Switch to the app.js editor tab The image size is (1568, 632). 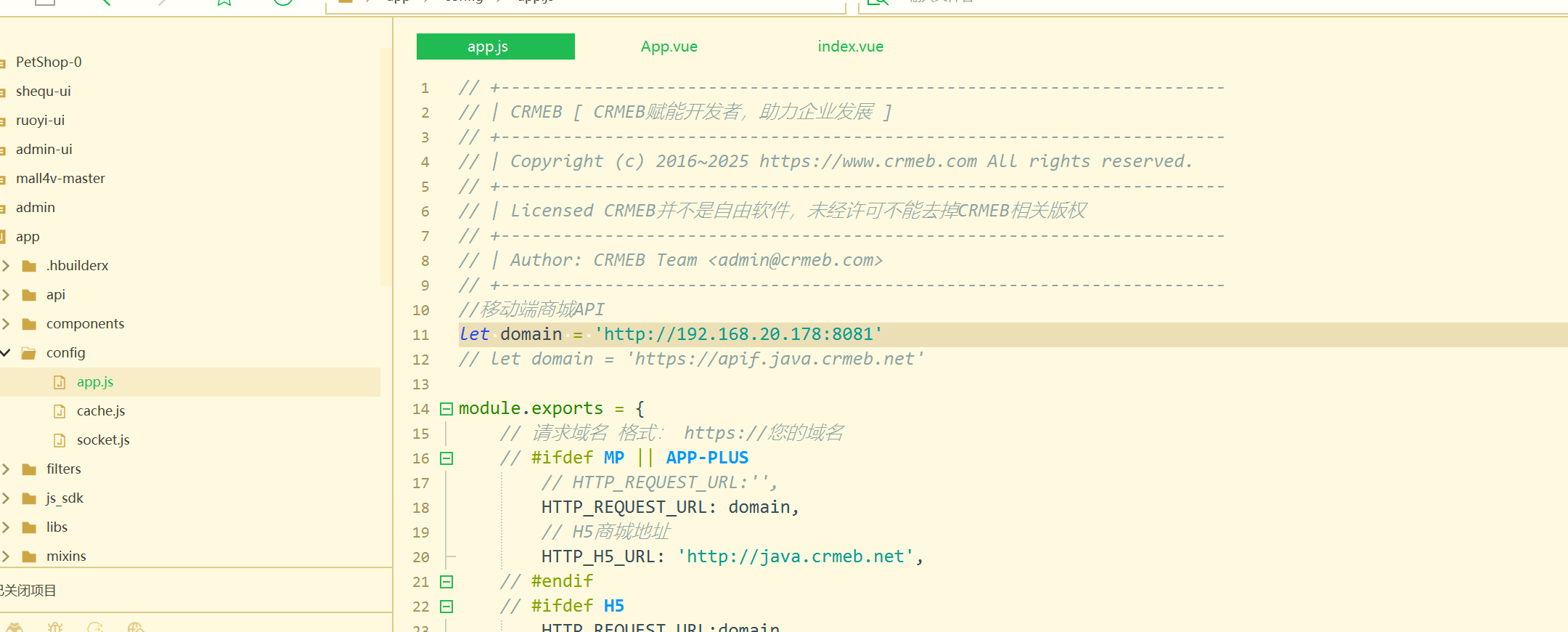coord(496,46)
